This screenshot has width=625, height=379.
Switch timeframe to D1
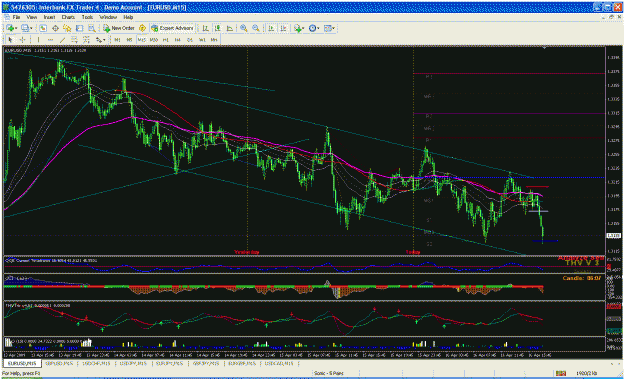[x=190, y=40]
